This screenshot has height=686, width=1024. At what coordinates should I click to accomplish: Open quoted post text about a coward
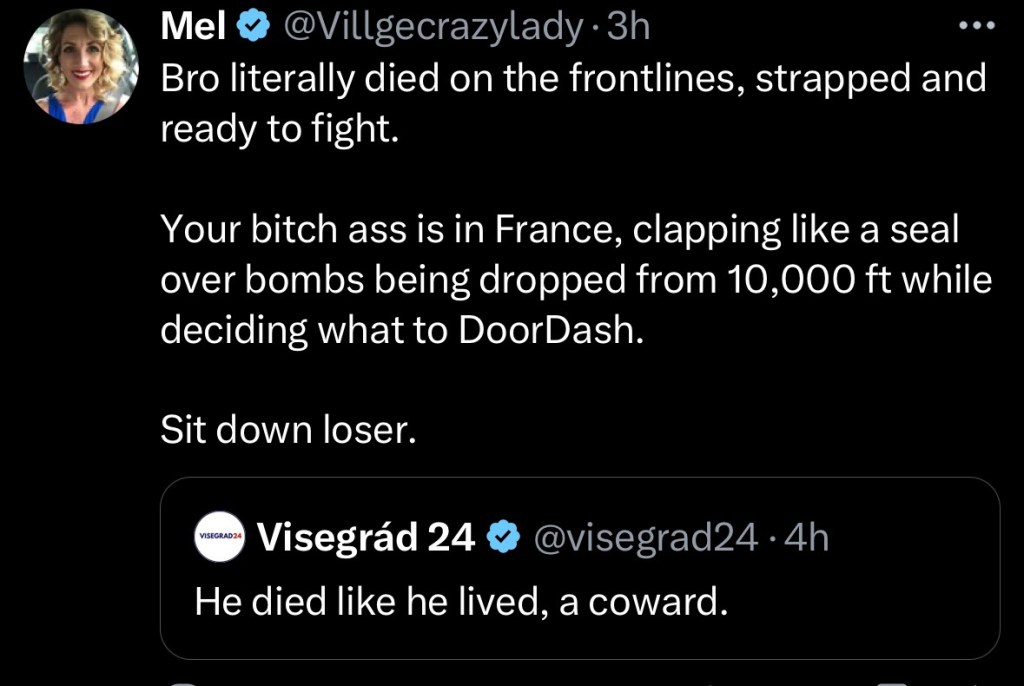click(460, 600)
